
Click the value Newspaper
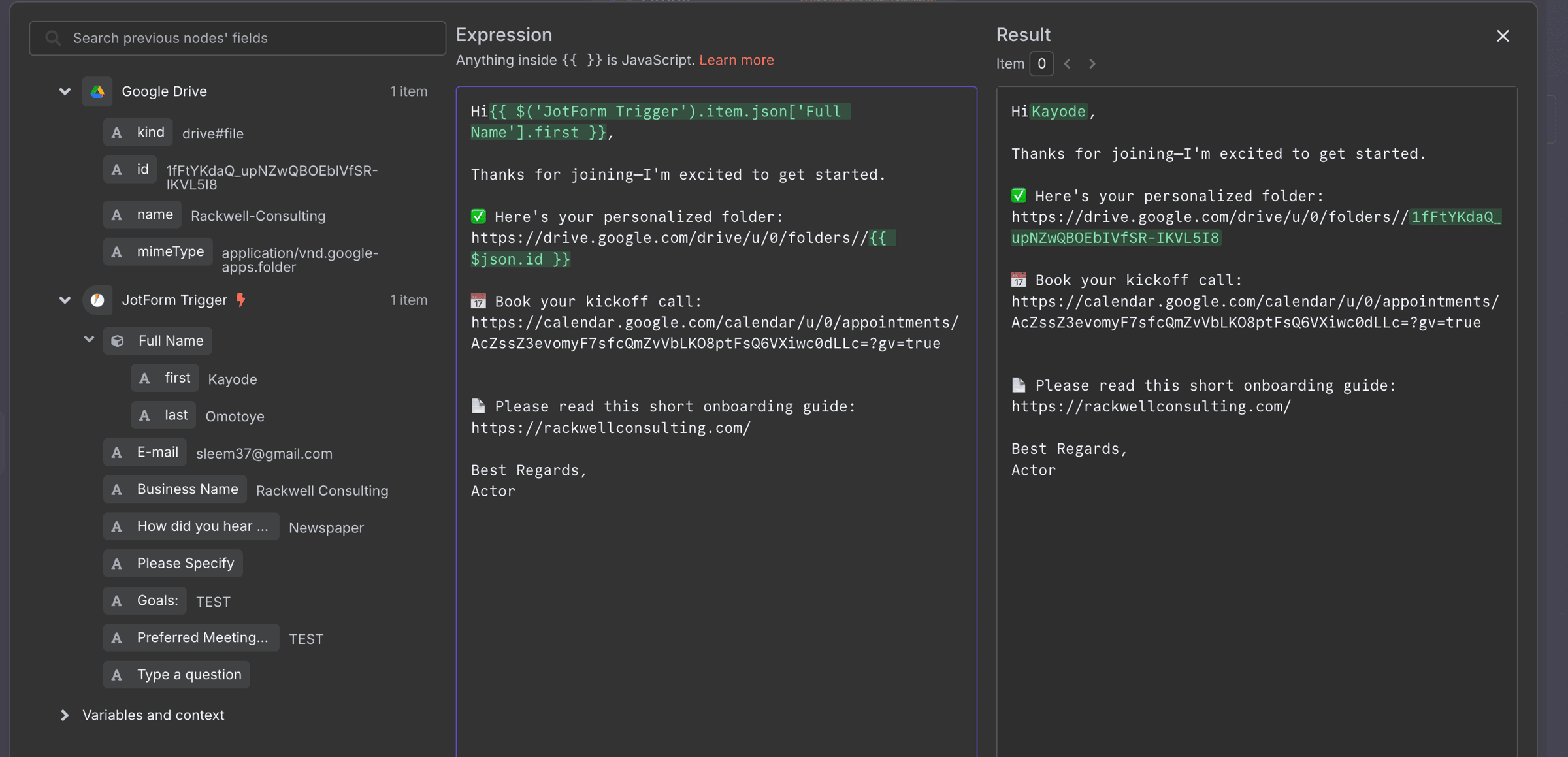[x=326, y=528]
